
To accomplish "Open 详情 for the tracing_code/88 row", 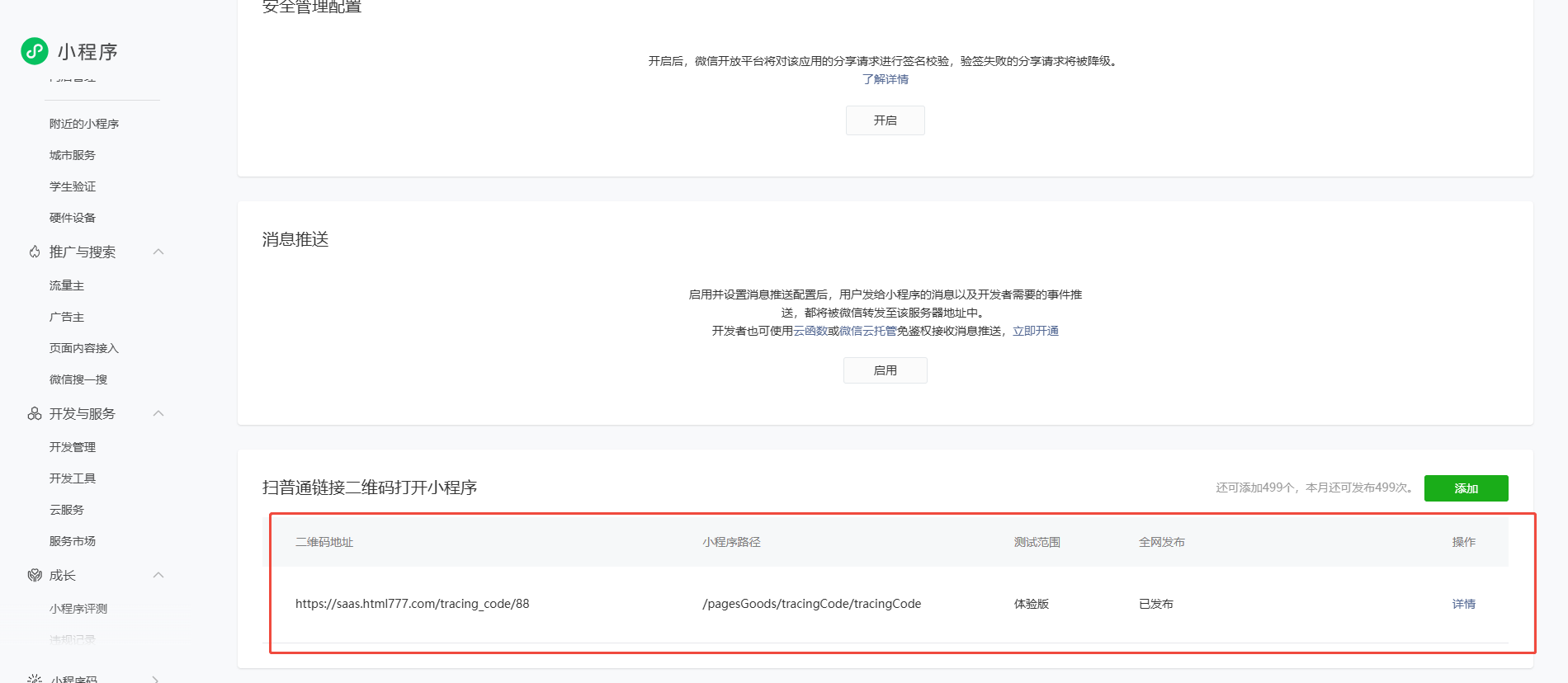I will pos(1463,604).
